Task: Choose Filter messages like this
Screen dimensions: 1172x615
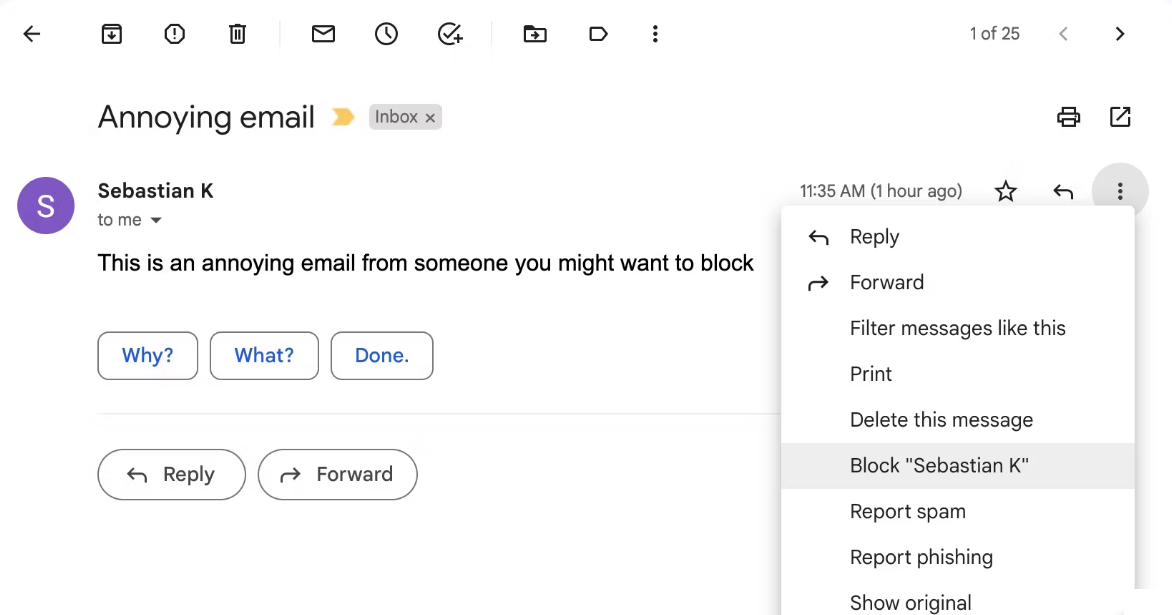Action: tap(957, 328)
